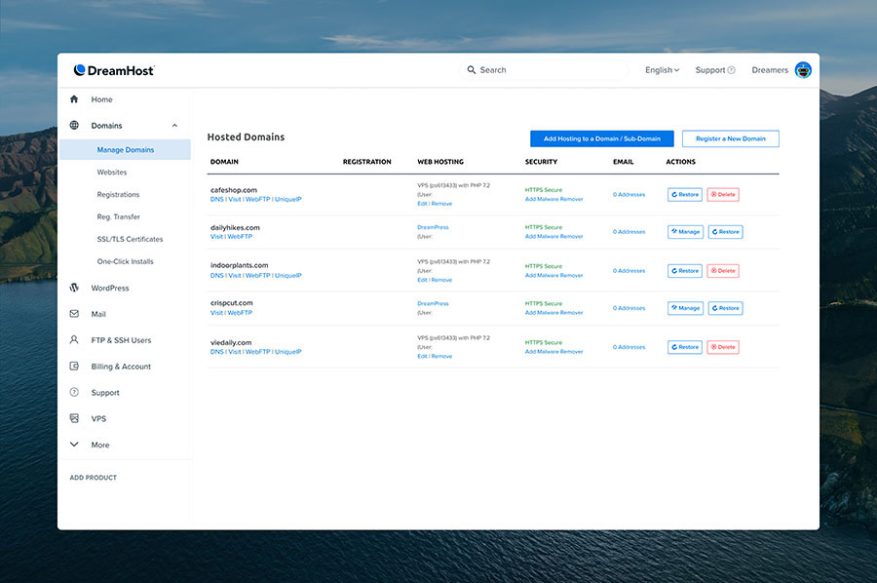
Task: Click the search magnifier icon
Action: pos(471,70)
